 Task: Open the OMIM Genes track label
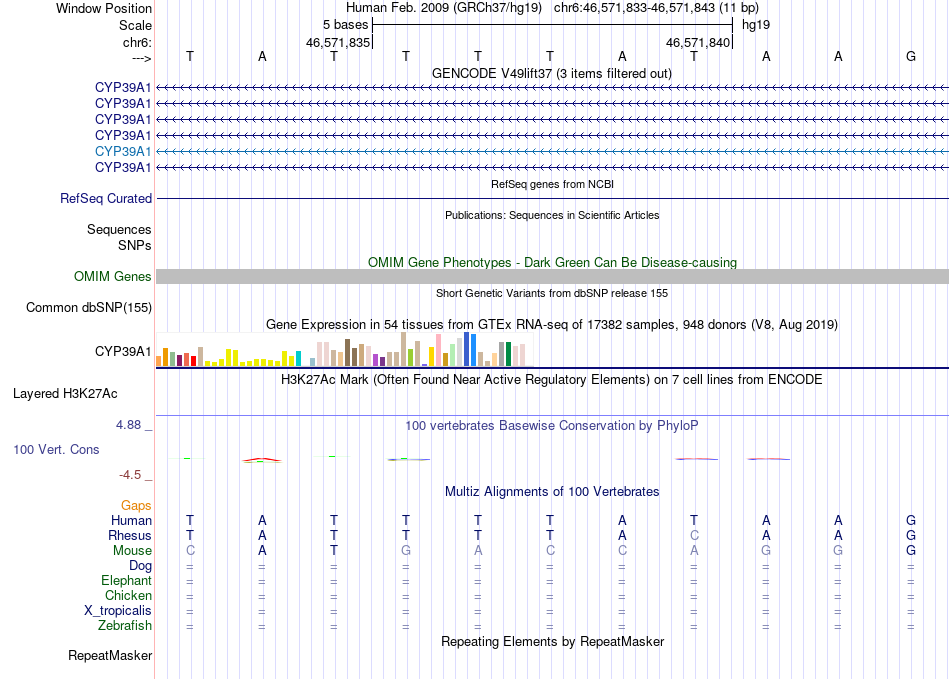click(x=112, y=276)
